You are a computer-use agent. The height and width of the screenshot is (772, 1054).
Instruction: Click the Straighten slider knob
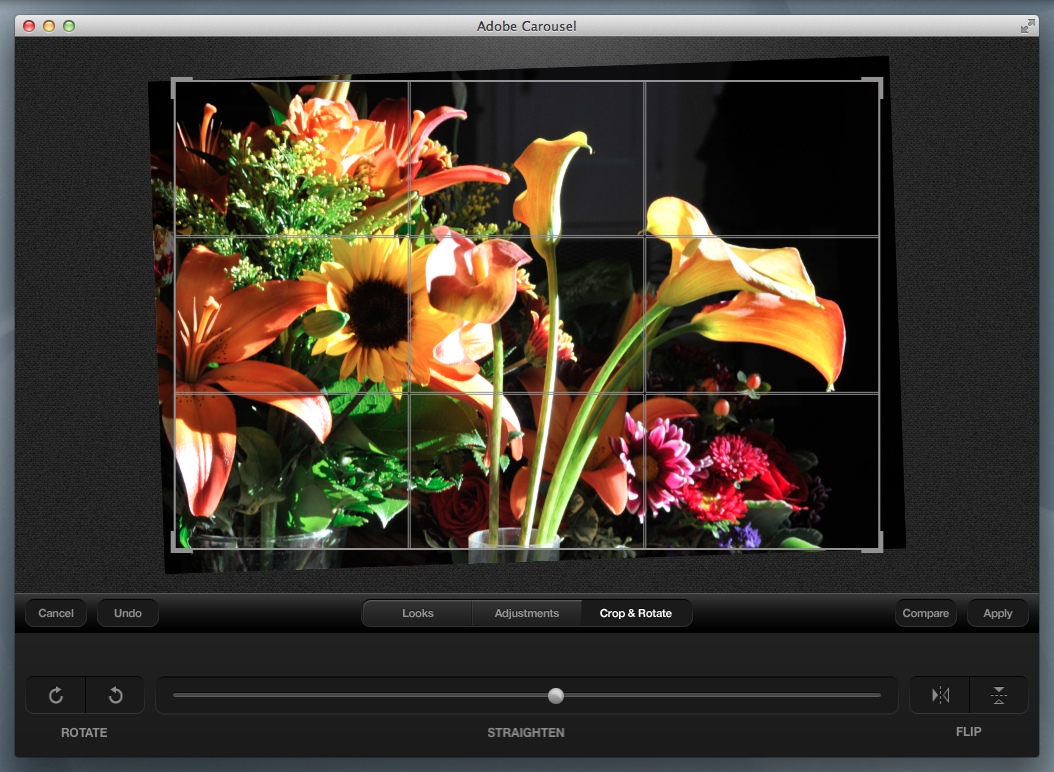click(556, 695)
